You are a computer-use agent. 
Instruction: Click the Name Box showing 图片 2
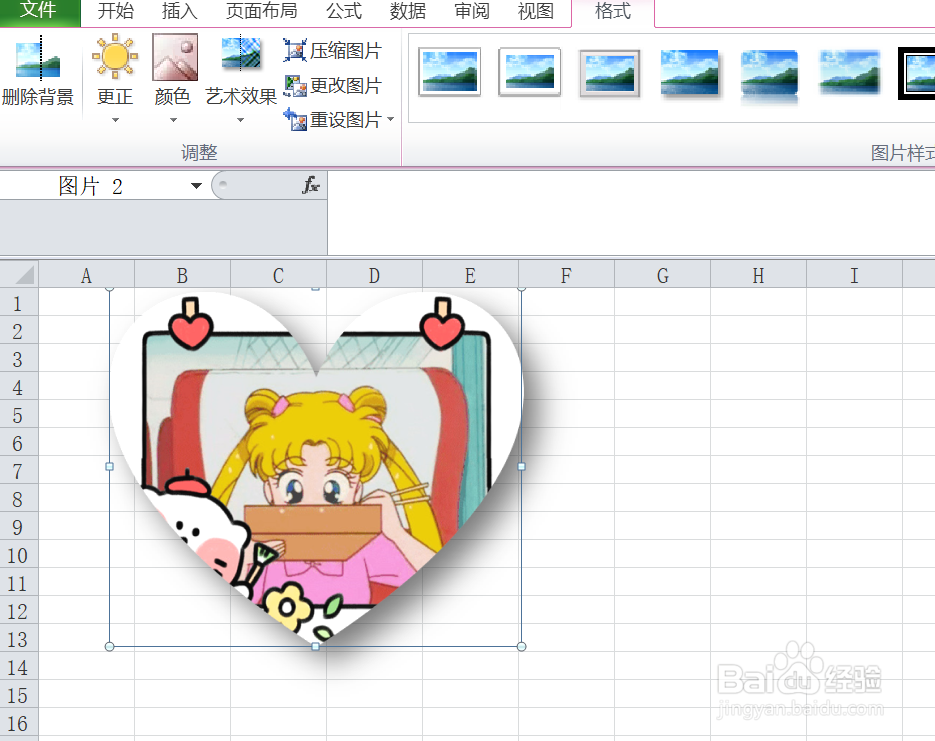point(91,186)
